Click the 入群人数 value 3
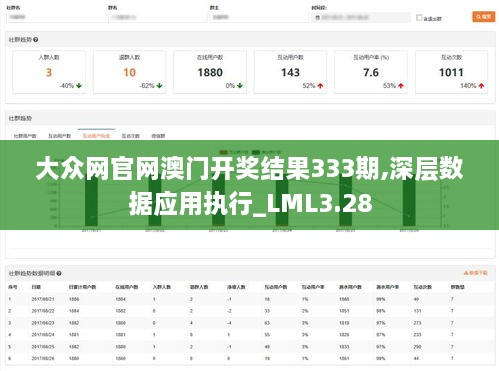This screenshot has width=499, height=371. 49,72
